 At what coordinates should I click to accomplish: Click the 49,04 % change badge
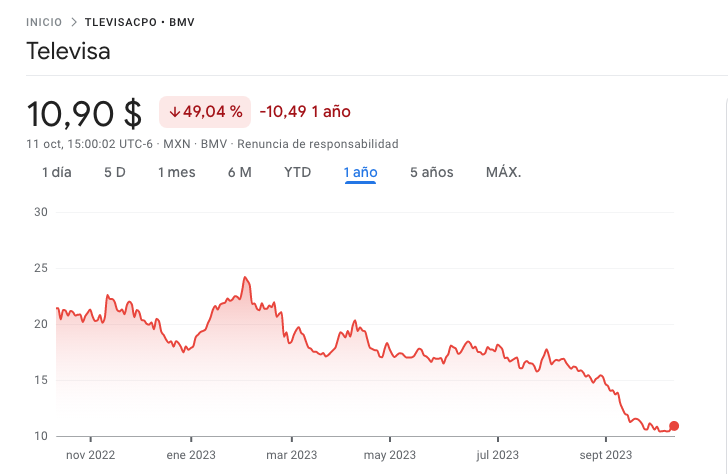tap(205, 112)
